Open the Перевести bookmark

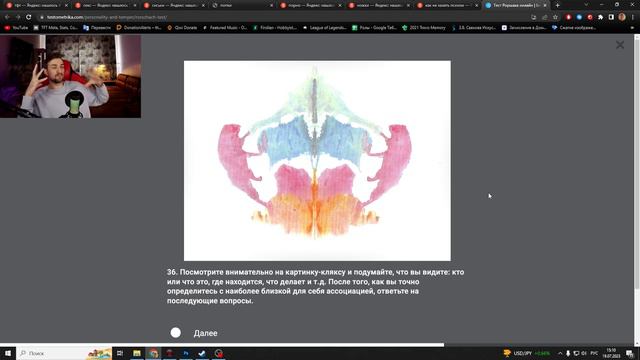click(x=97, y=28)
